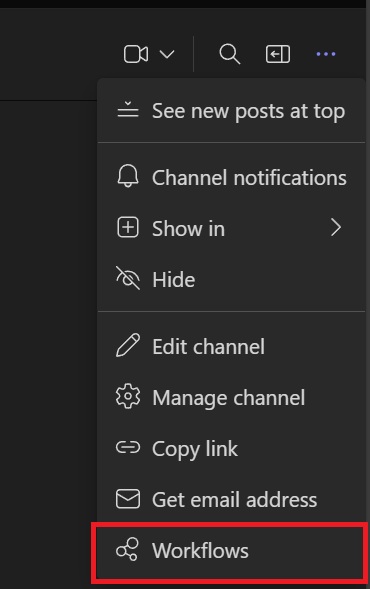Screen dimensions: 370x589
Task: Choose Edit channel from the menu
Action: coord(231,346)
